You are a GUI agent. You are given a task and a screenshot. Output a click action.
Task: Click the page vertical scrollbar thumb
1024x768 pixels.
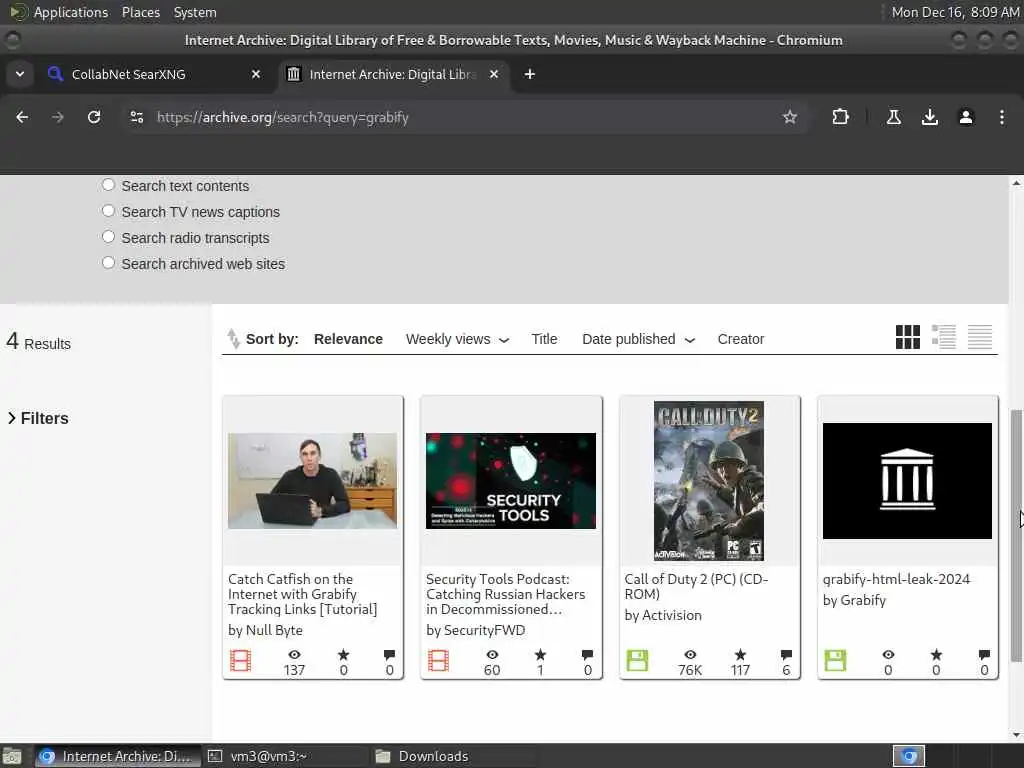coord(1016,536)
